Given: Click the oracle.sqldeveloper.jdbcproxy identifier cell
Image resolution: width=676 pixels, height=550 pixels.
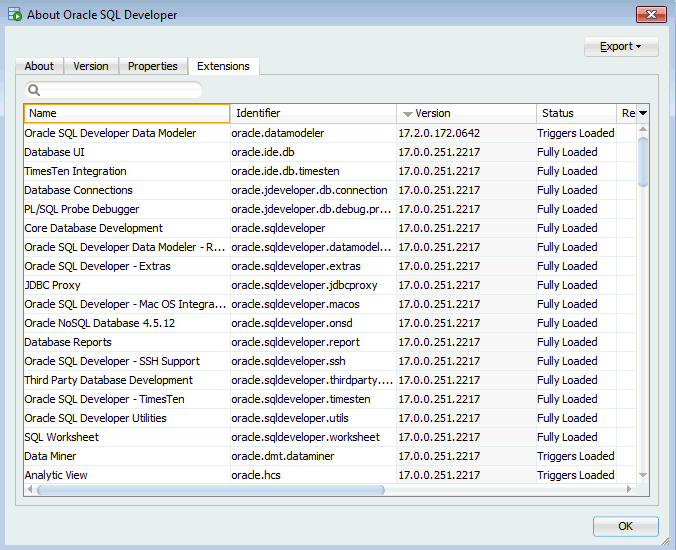Looking at the screenshot, I should pyautogui.click(x=313, y=285).
